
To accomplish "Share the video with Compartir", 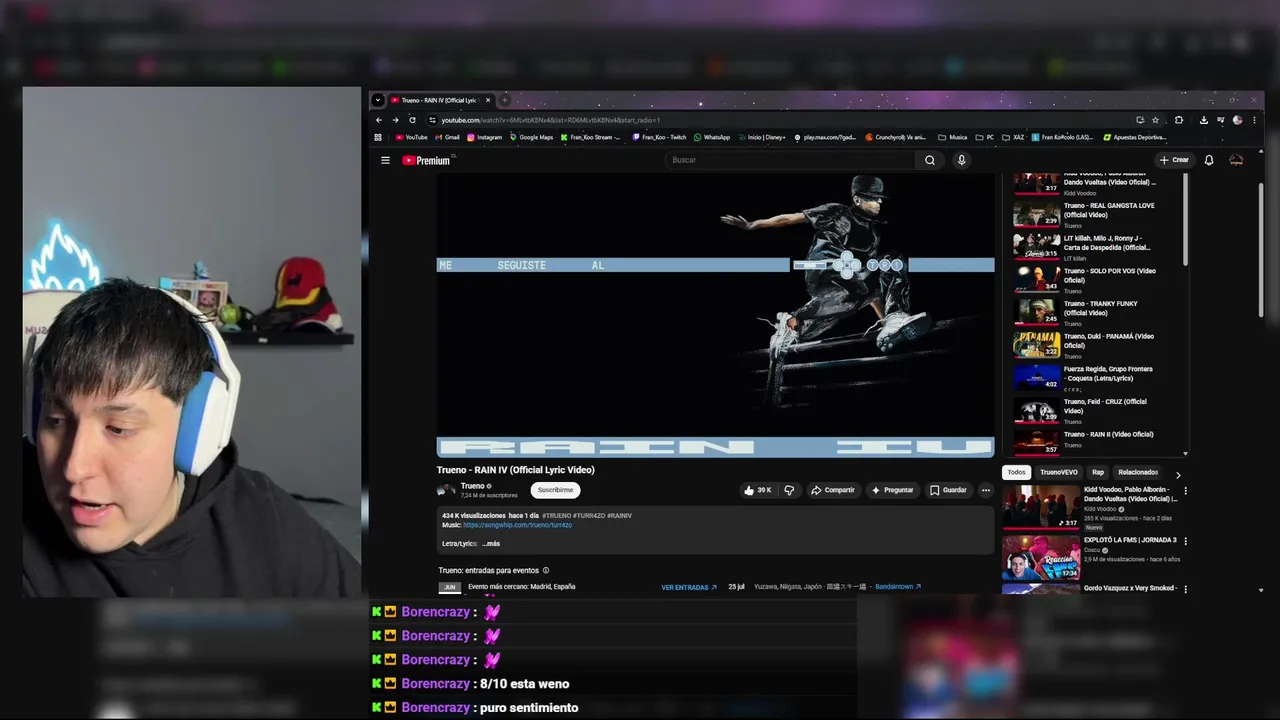I will coord(833,490).
